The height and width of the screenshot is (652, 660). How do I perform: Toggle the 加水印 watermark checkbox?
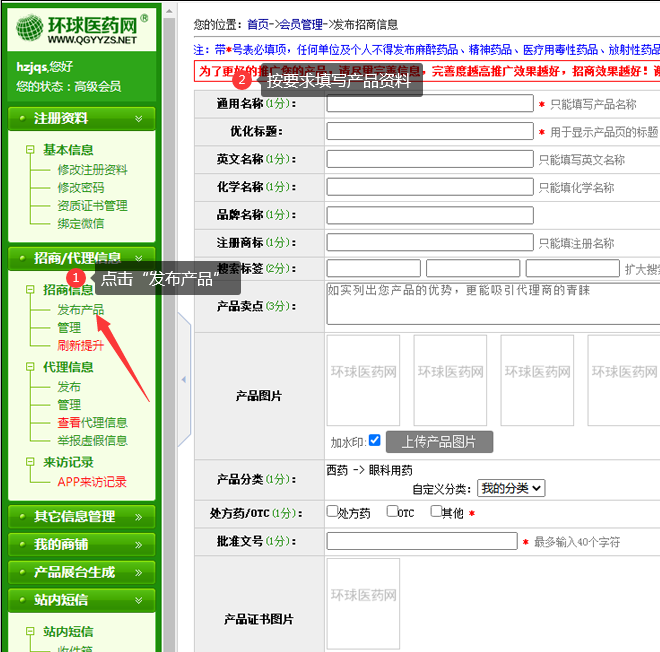click(374, 440)
